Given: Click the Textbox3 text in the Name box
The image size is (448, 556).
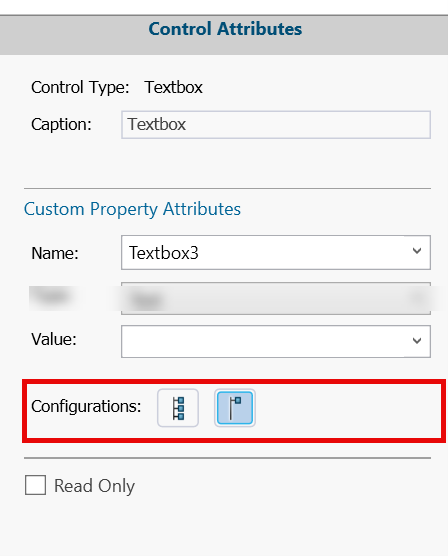Looking at the screenshot, I should tap(164, 253).
